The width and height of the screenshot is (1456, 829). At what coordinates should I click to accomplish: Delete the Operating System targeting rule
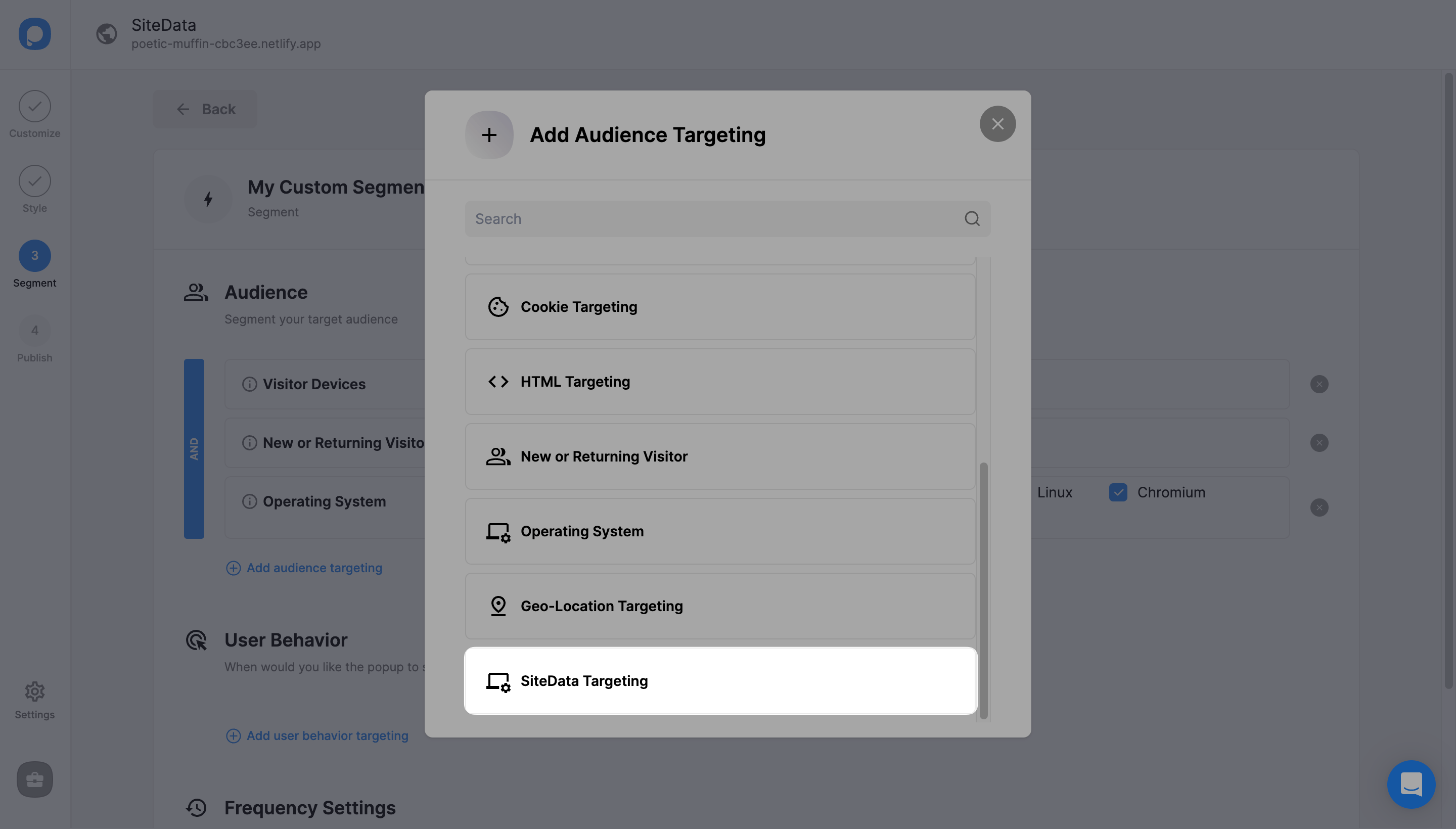point(1319,508)
